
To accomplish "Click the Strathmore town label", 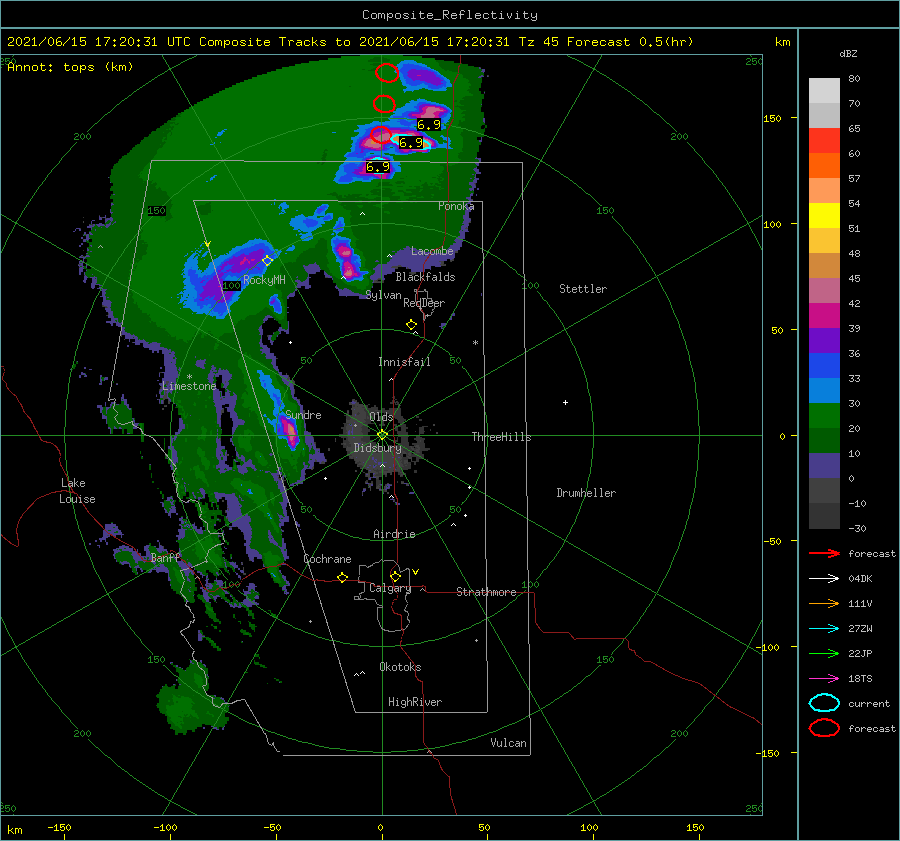I will coord(486,592).
